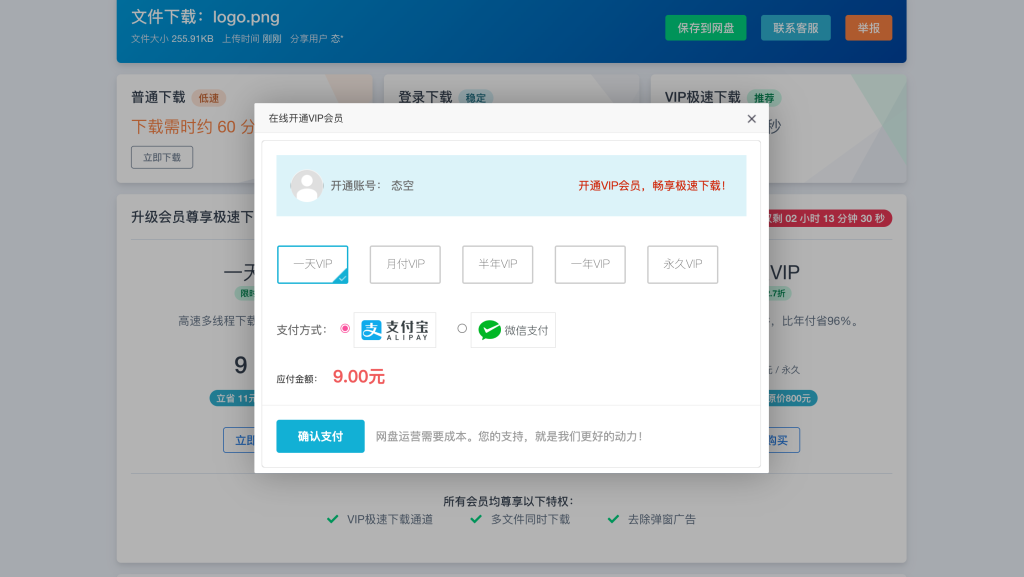Click the orange 举报 report button
Image resolution: width=1024 pixels, height=577 pixels.
point(868,27)
